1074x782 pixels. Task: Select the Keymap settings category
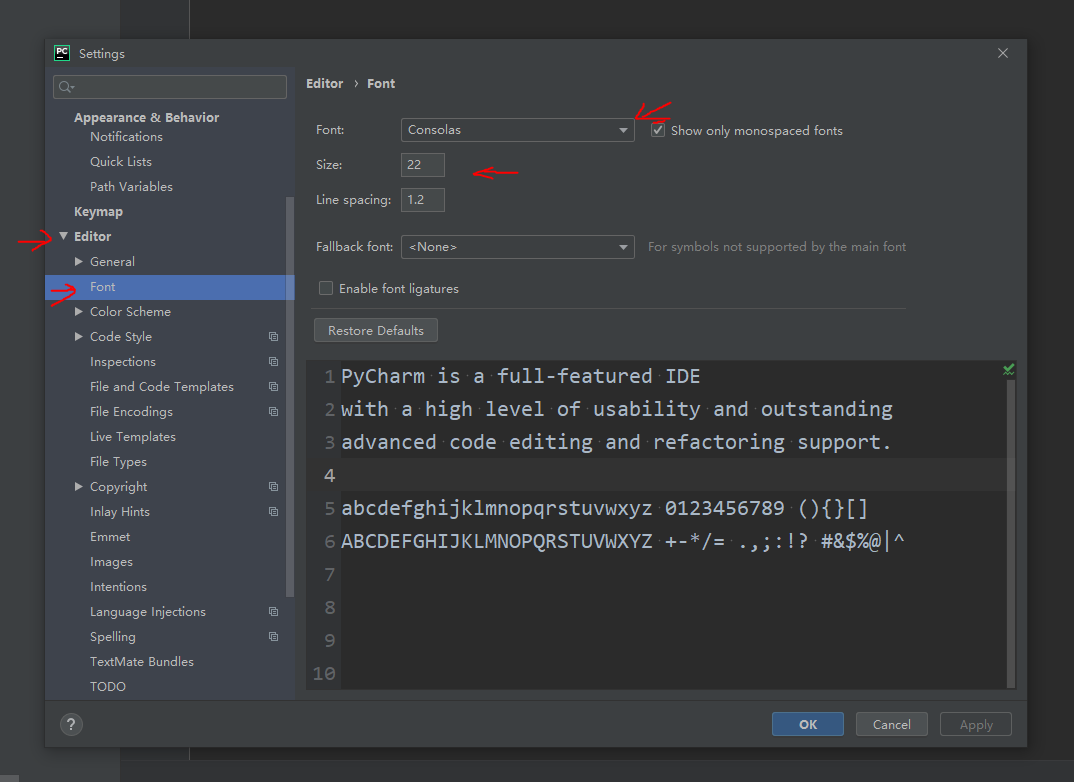[99, 212]
